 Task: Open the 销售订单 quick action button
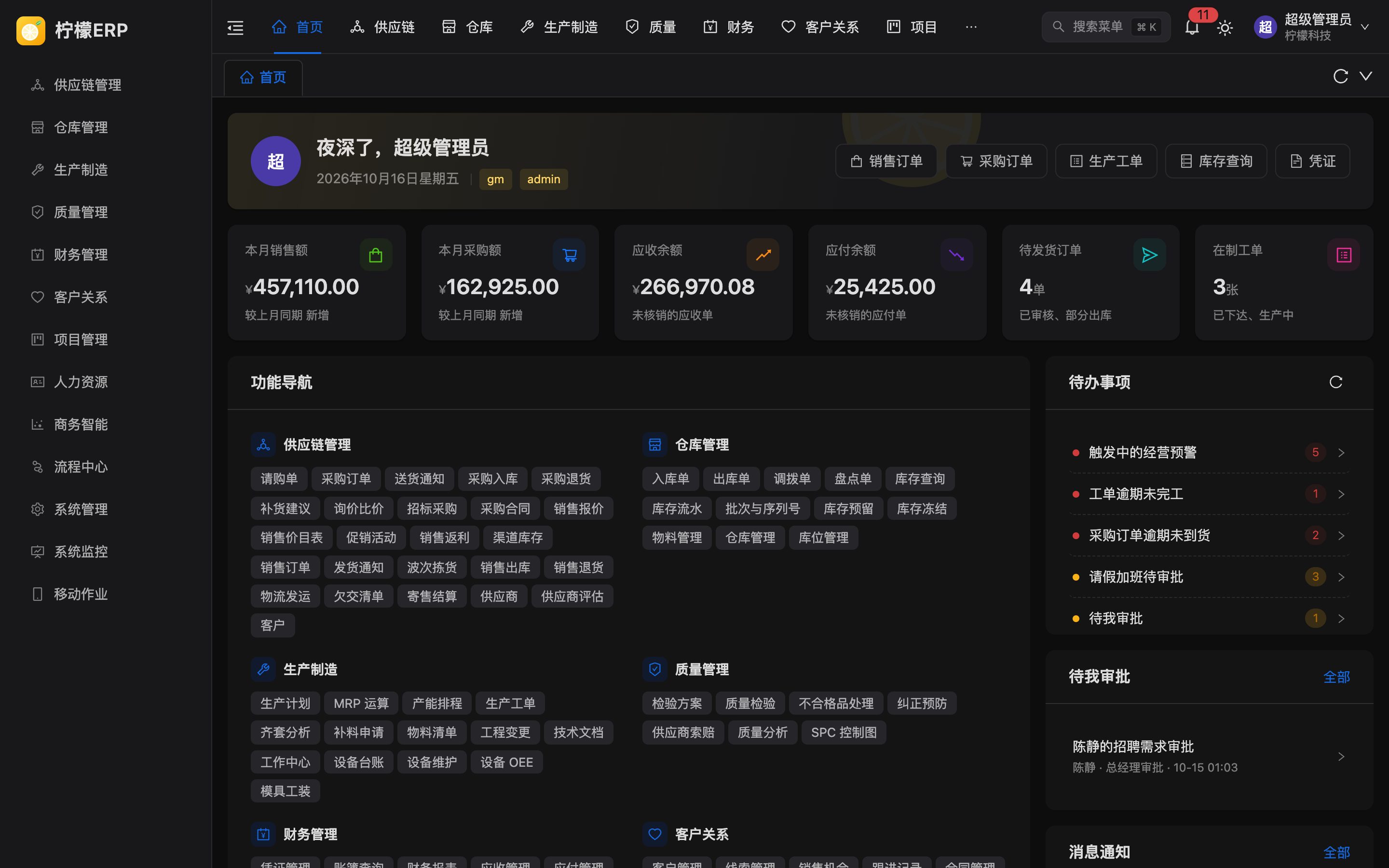click(886, 162)
